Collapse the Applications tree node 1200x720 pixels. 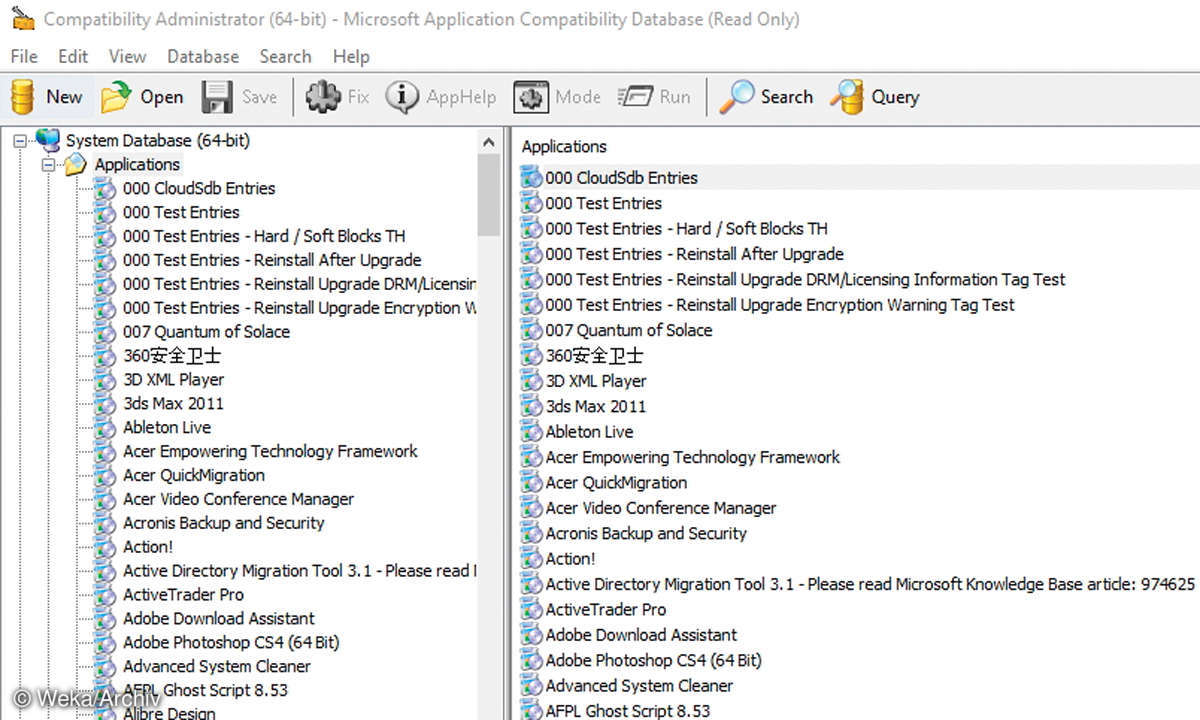click(x=48, y=165)
